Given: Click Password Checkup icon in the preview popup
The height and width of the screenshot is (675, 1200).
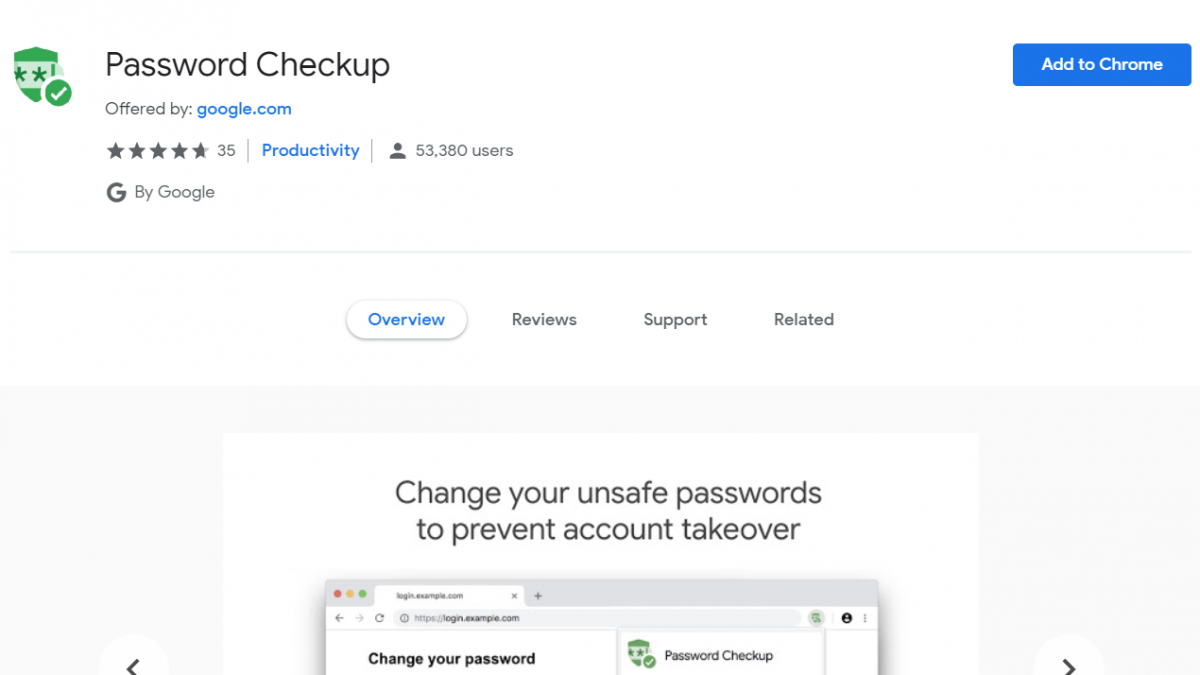Looking at the screenshot, I should [641, 655].
